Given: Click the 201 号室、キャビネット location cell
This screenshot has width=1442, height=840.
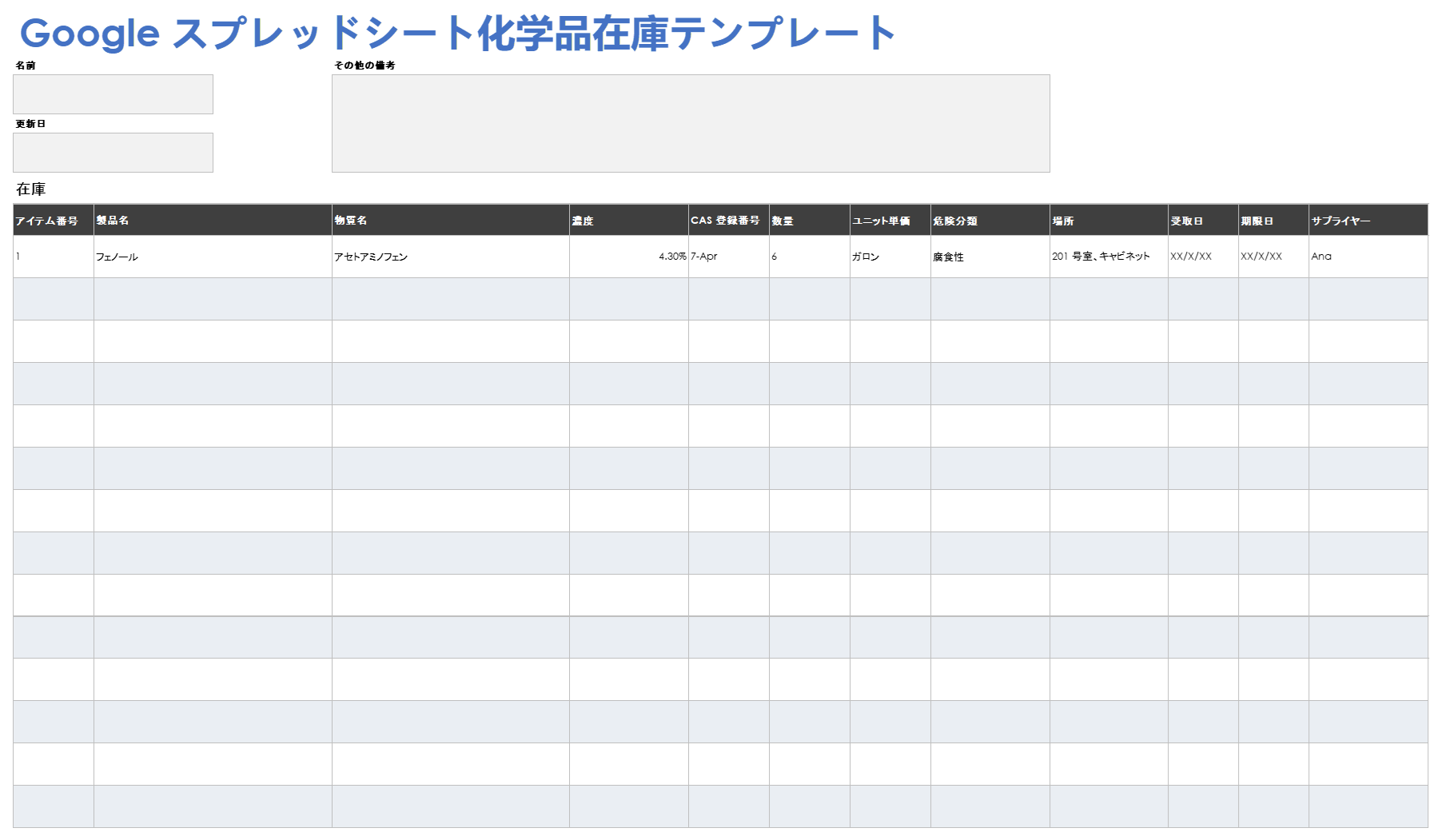Looking at the screenshot, I should point(1109,257).
